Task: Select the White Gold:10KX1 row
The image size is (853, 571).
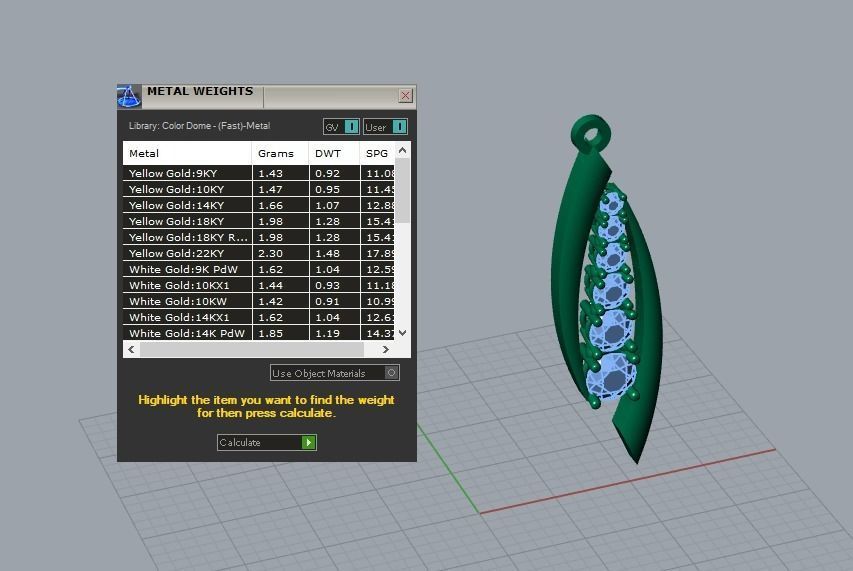Action: click(x=258, y=286)
